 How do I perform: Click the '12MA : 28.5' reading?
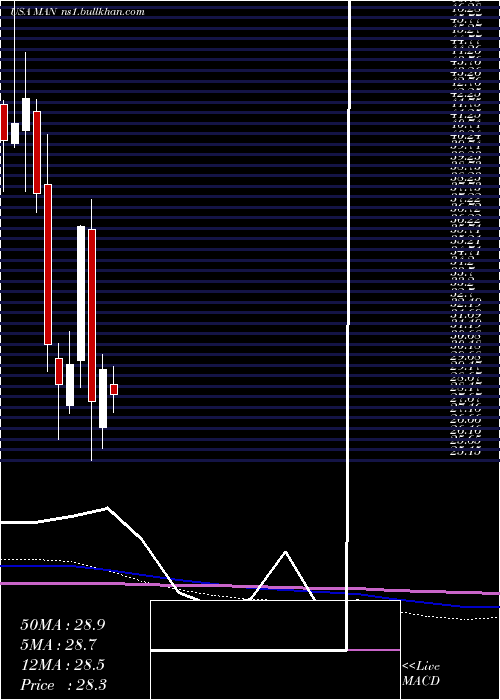pos(63,665)
